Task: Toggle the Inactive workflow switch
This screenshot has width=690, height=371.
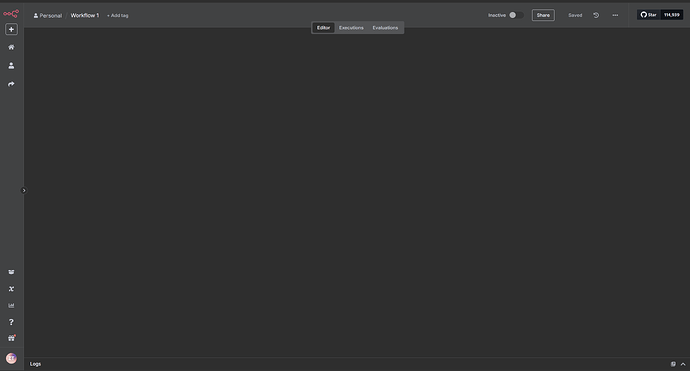Action: (x=516, y=15)
